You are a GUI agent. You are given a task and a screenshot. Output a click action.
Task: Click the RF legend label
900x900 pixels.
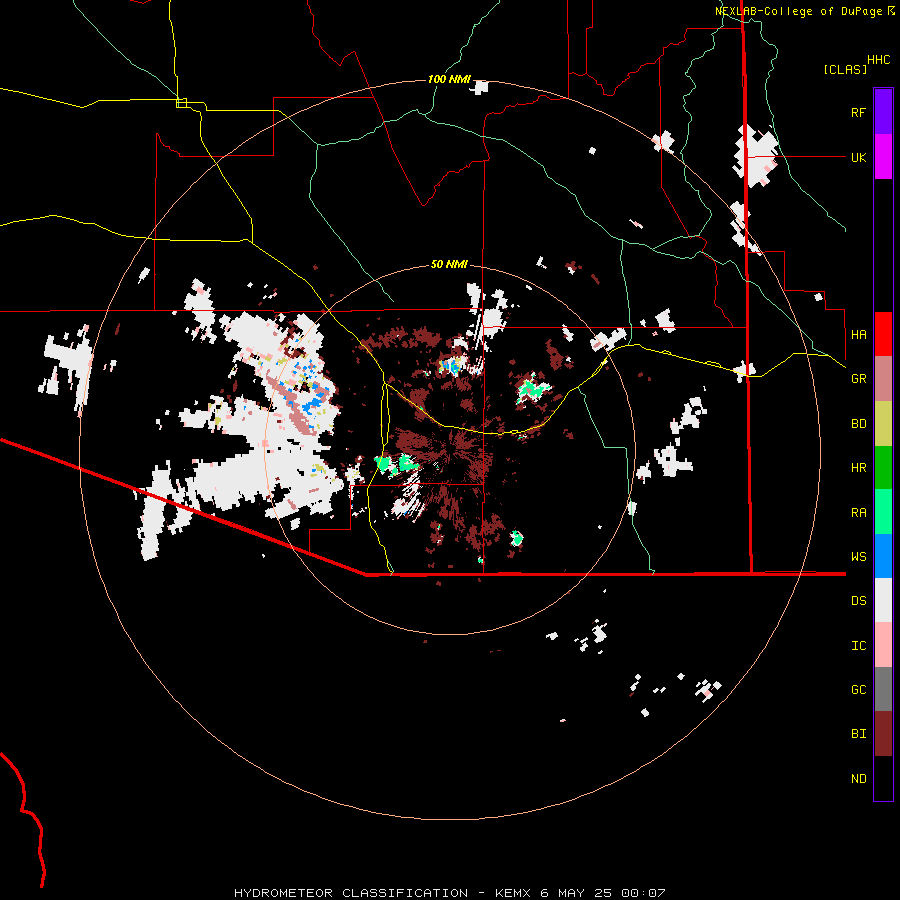tap(858, 112)
